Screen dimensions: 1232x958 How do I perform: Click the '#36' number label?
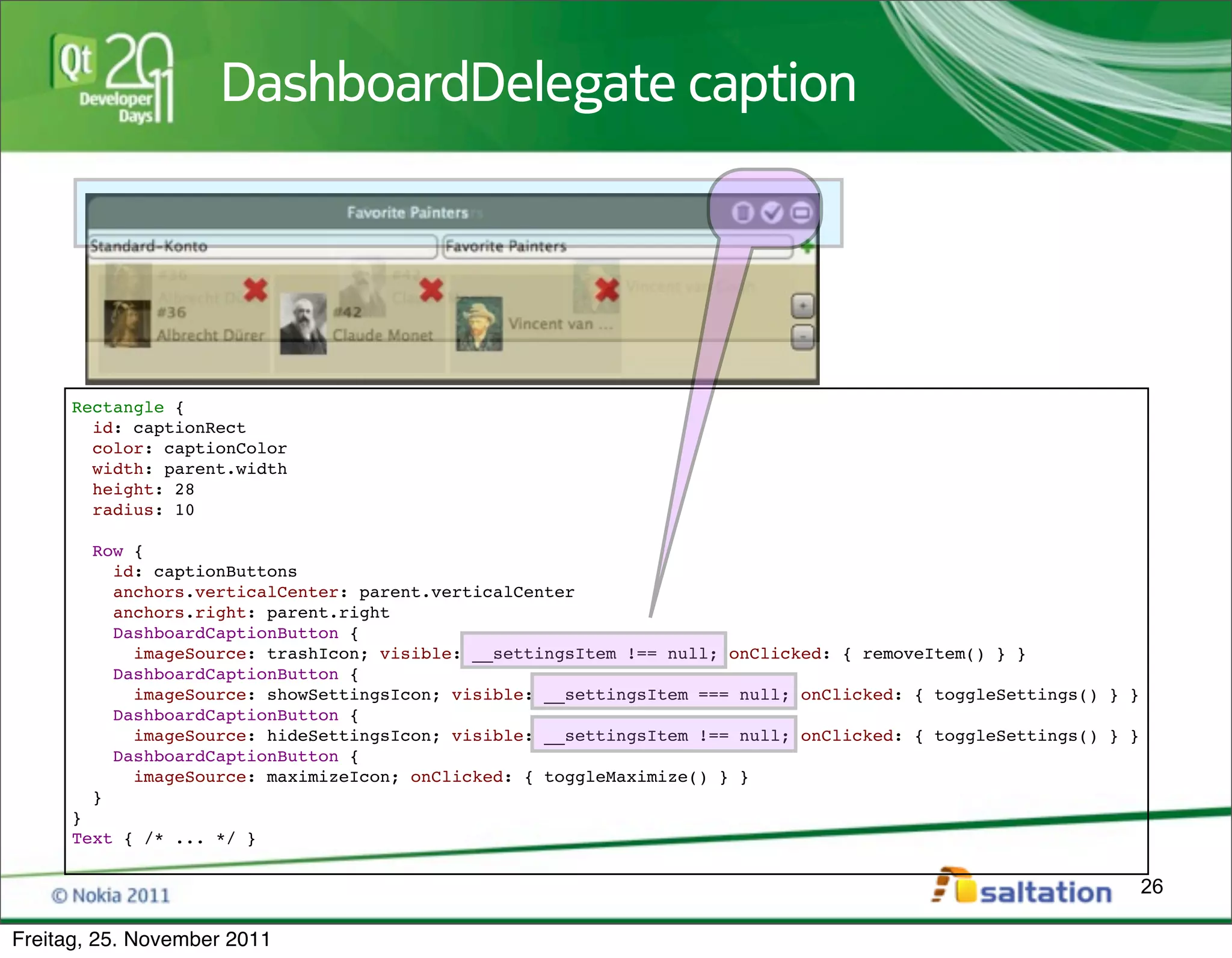(x=171, y=313)
